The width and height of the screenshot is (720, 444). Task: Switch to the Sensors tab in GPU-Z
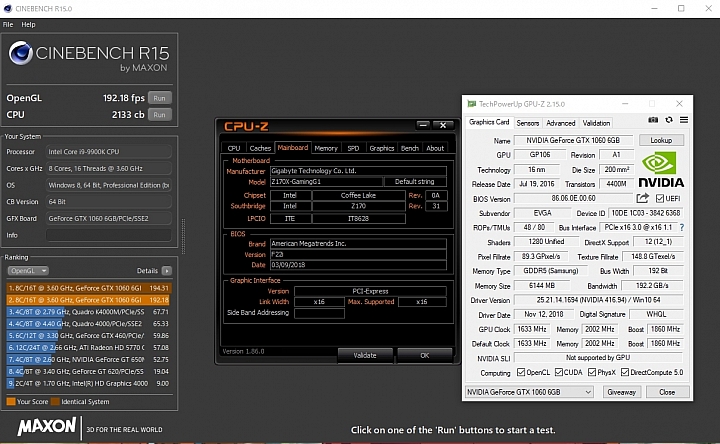tap(528, 123)
